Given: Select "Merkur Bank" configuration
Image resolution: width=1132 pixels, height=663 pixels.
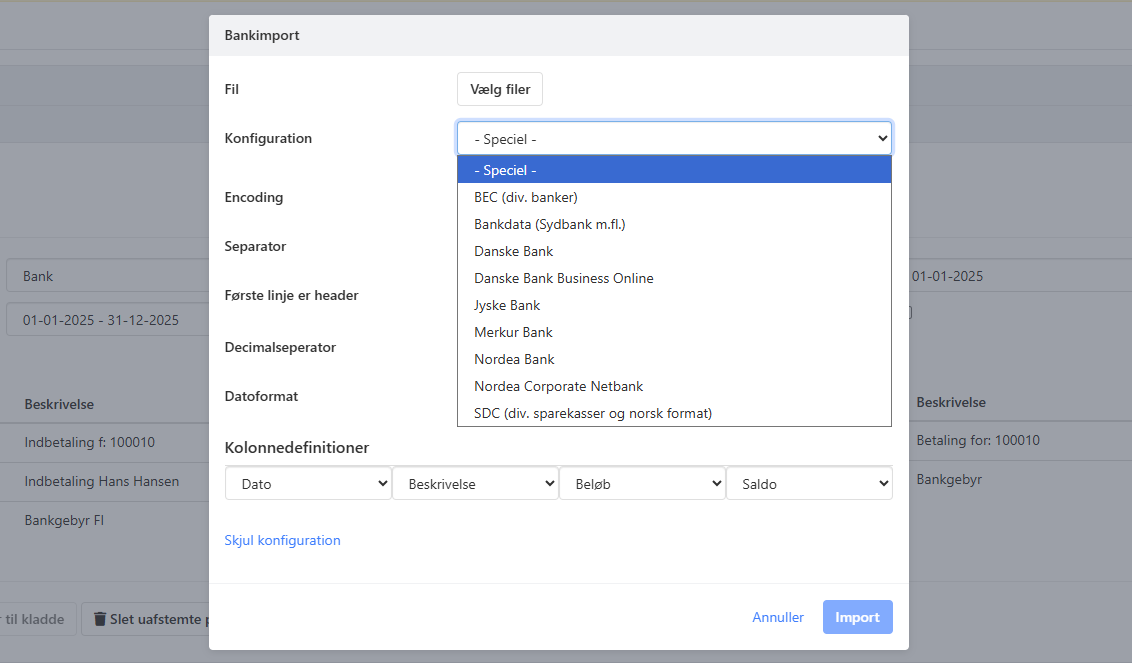Looking at the screenshot, I should click(513, 332).
